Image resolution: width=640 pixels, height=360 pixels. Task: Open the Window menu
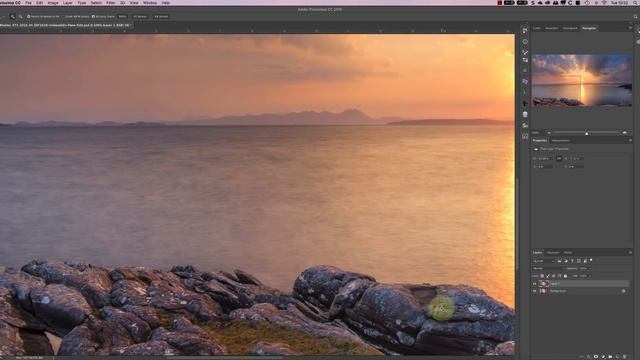click(150, 2)
